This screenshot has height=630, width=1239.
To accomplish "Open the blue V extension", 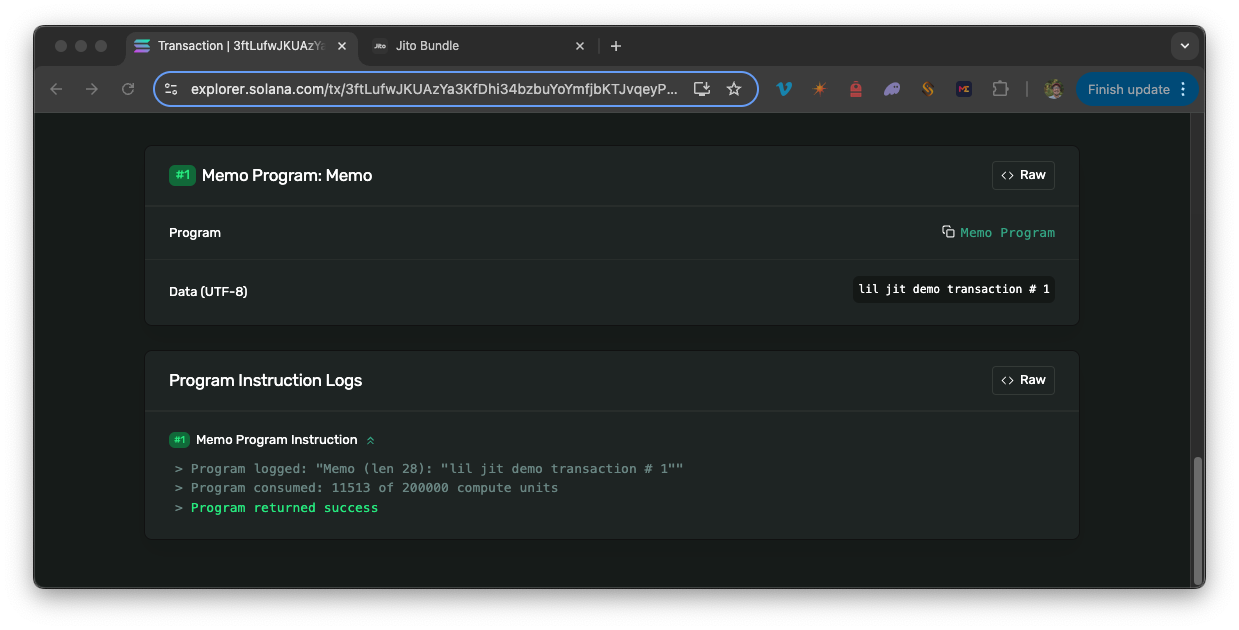I will pyautogui.click(x=784, y=89).
